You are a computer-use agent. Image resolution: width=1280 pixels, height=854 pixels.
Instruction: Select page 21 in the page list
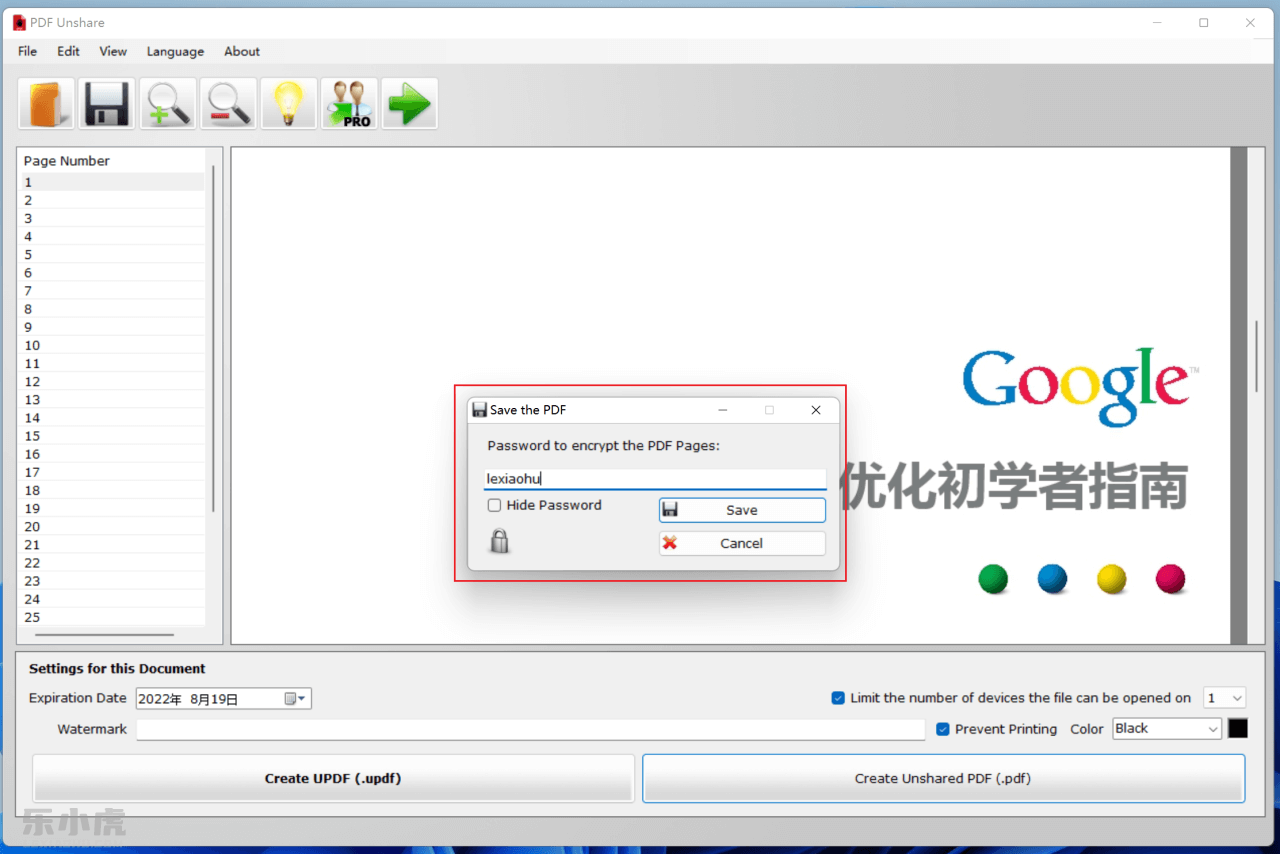[x=113, y=544]
